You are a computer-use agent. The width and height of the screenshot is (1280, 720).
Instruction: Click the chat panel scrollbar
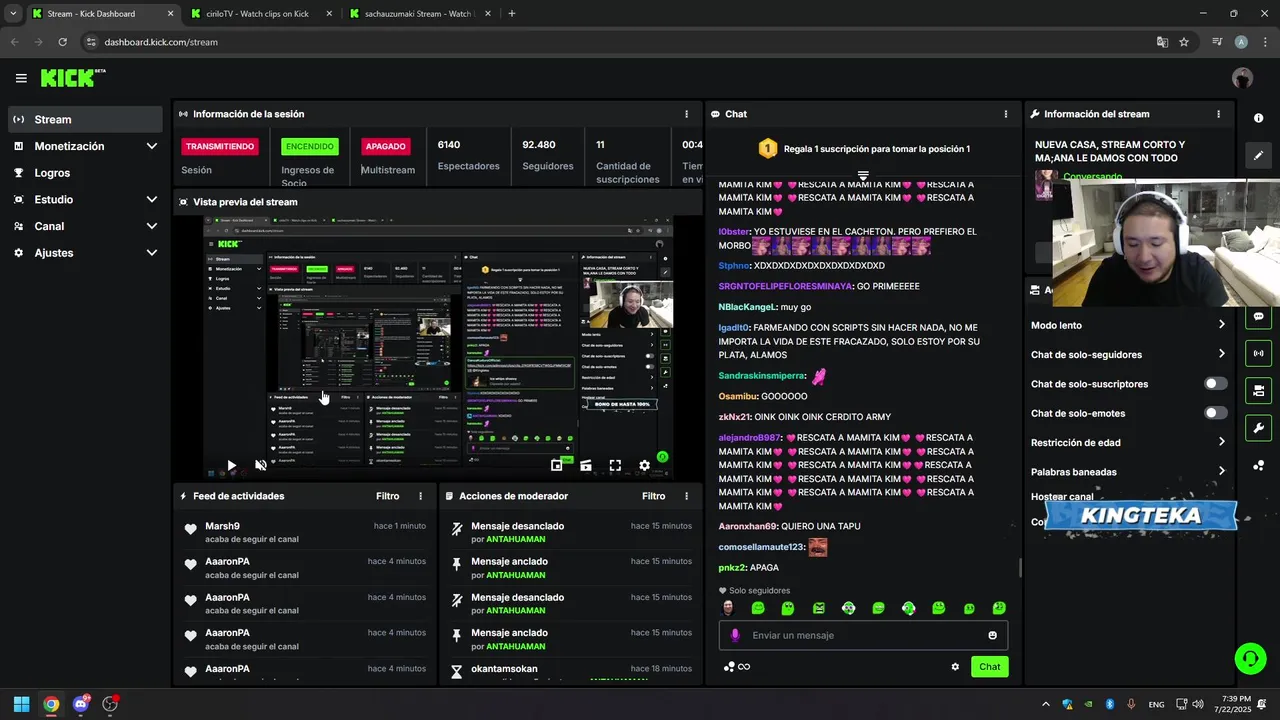pos(1020,567)
